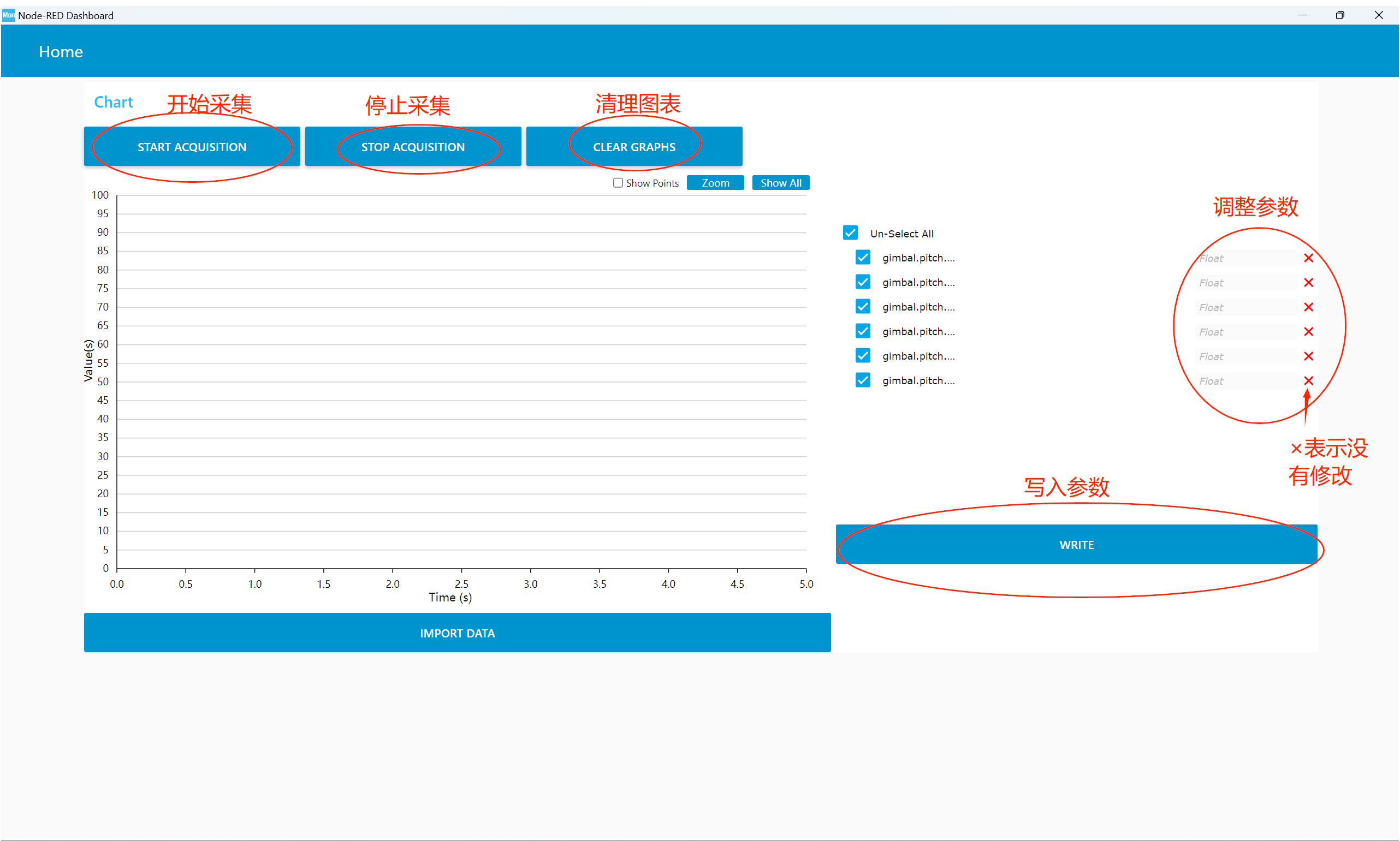Open the Home menu
Screen dimensions: 1400x841
tap(60, 51)
